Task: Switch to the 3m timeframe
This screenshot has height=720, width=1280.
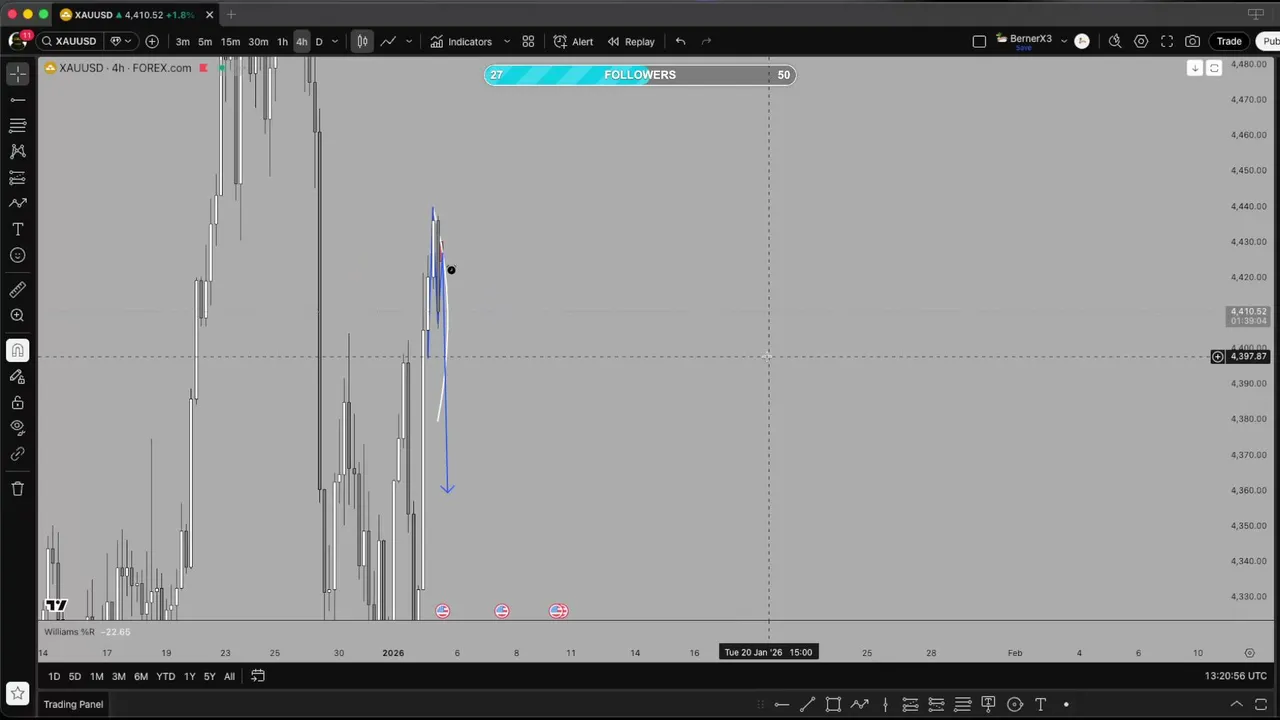Action: [182, 41]
